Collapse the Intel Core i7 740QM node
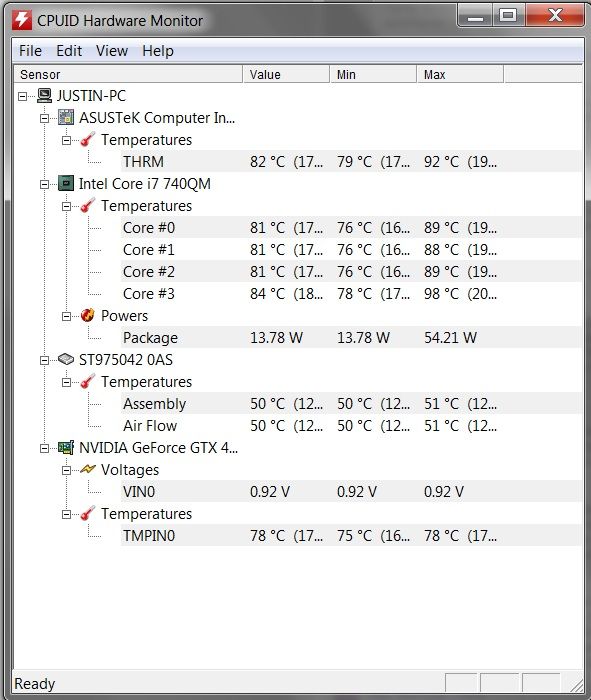Image resolution: width=591 pixels, height=700 pixels. coord(44,184)
